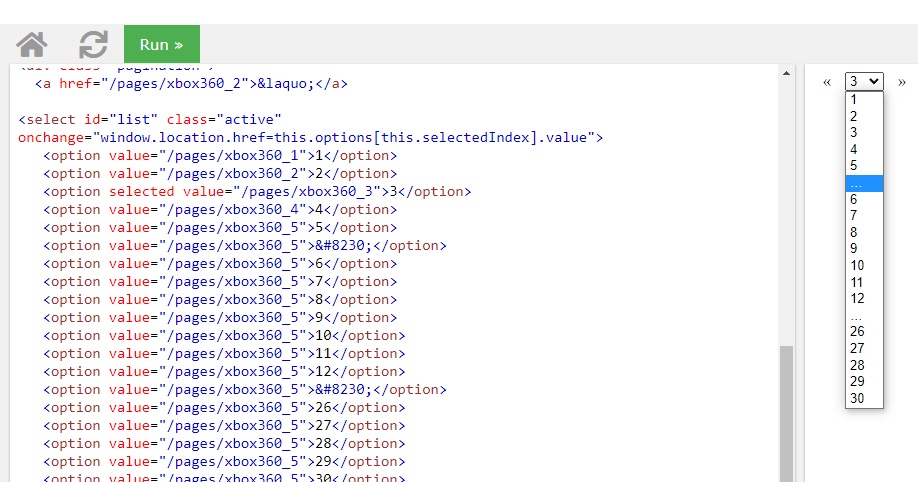Select the ellipsis option between 12 and 26

pos(864,315)
